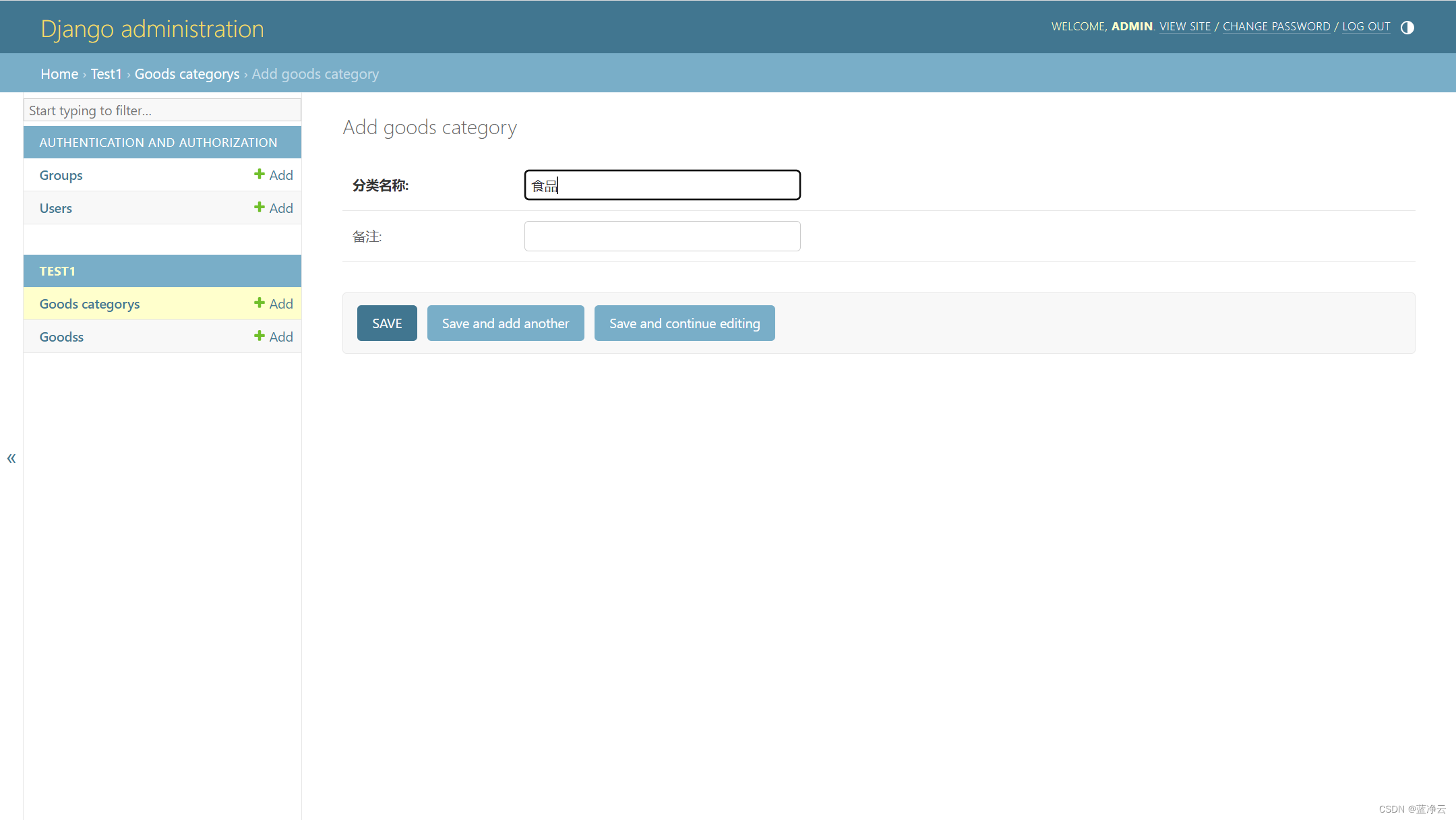Click the sidebar filter search box
1456x820 pixels.
pos(162,111)
